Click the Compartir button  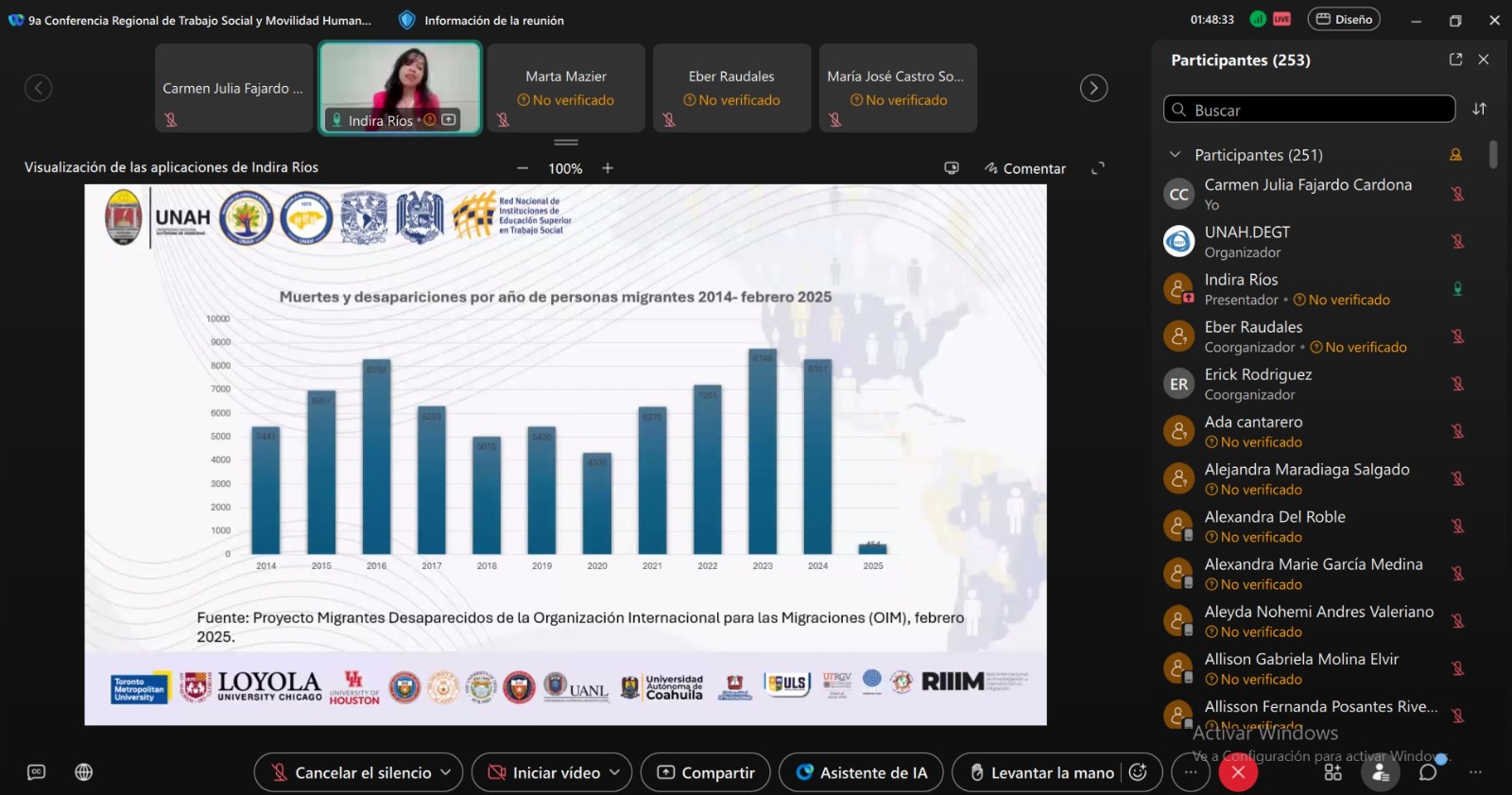click(x=706, y=772)
